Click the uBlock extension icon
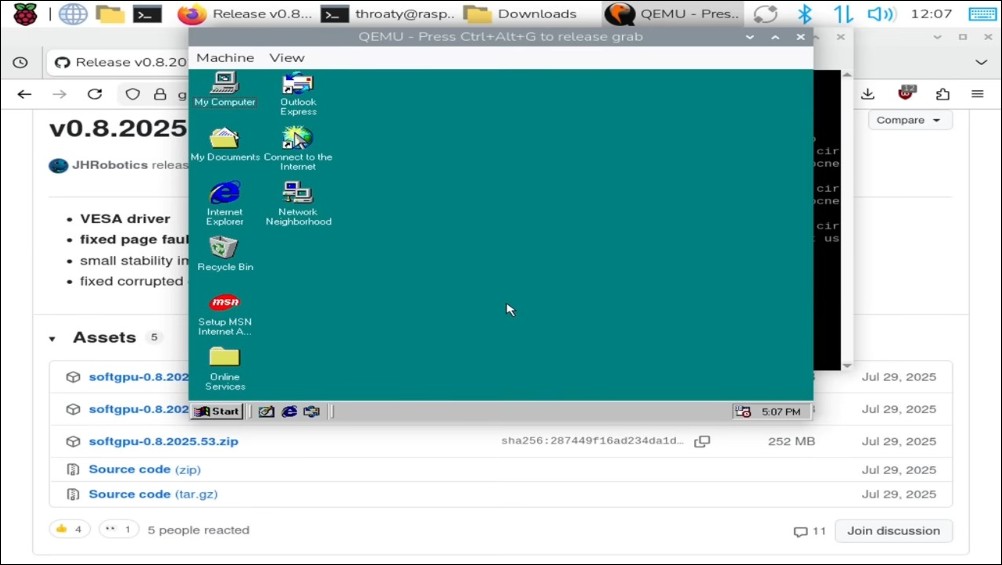This screenshot has height=565, width=1002. pos(906,93)
